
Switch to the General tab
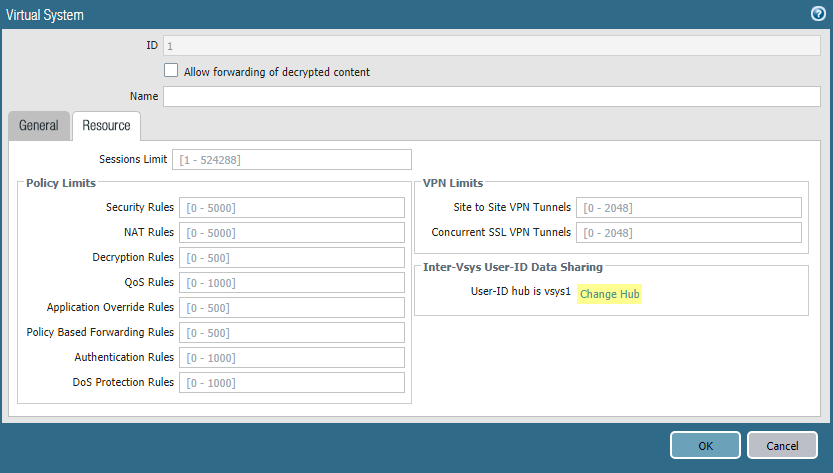pos(39,126)
